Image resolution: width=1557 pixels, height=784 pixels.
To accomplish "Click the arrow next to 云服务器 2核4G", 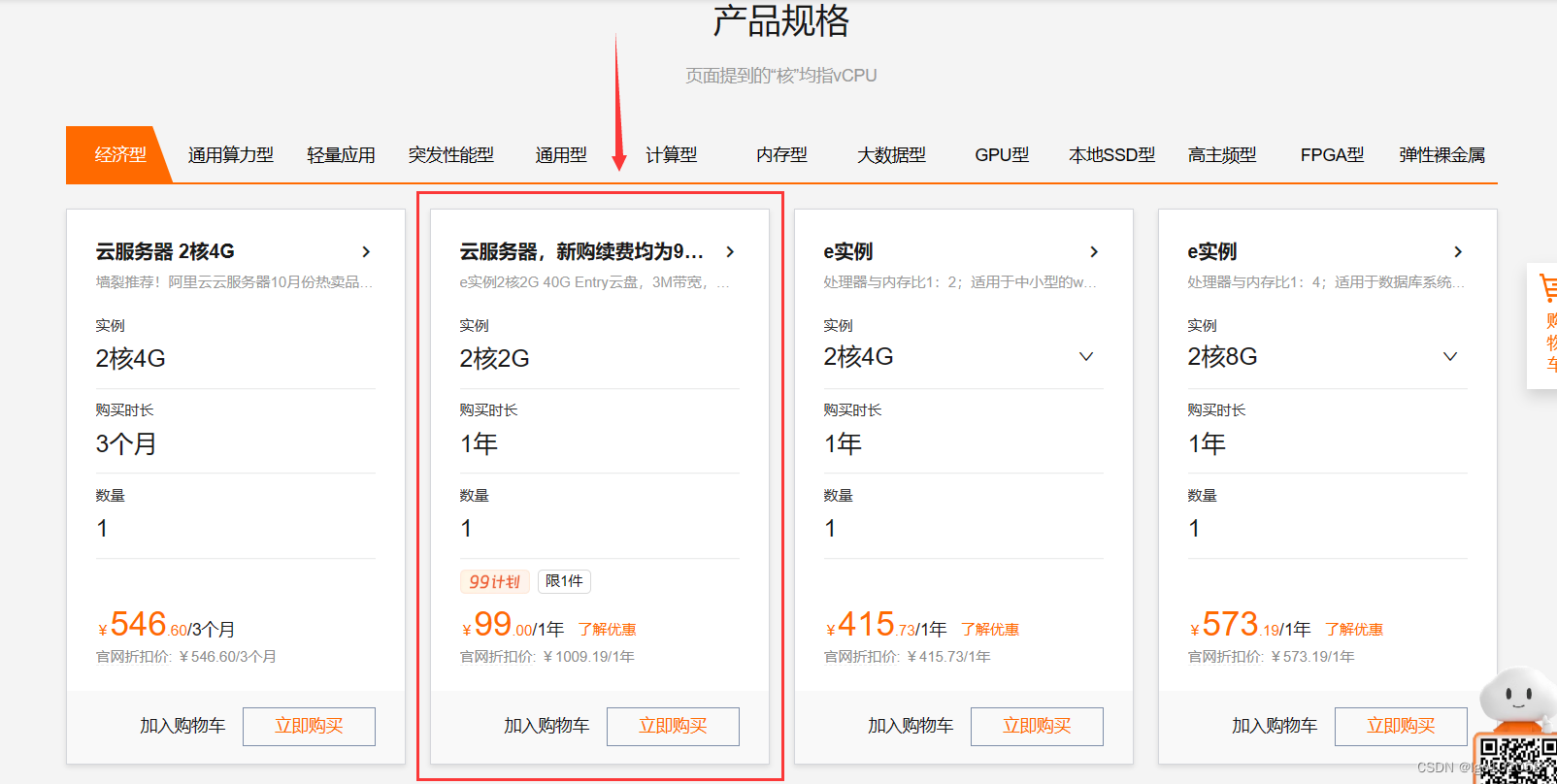I will 366,251.
